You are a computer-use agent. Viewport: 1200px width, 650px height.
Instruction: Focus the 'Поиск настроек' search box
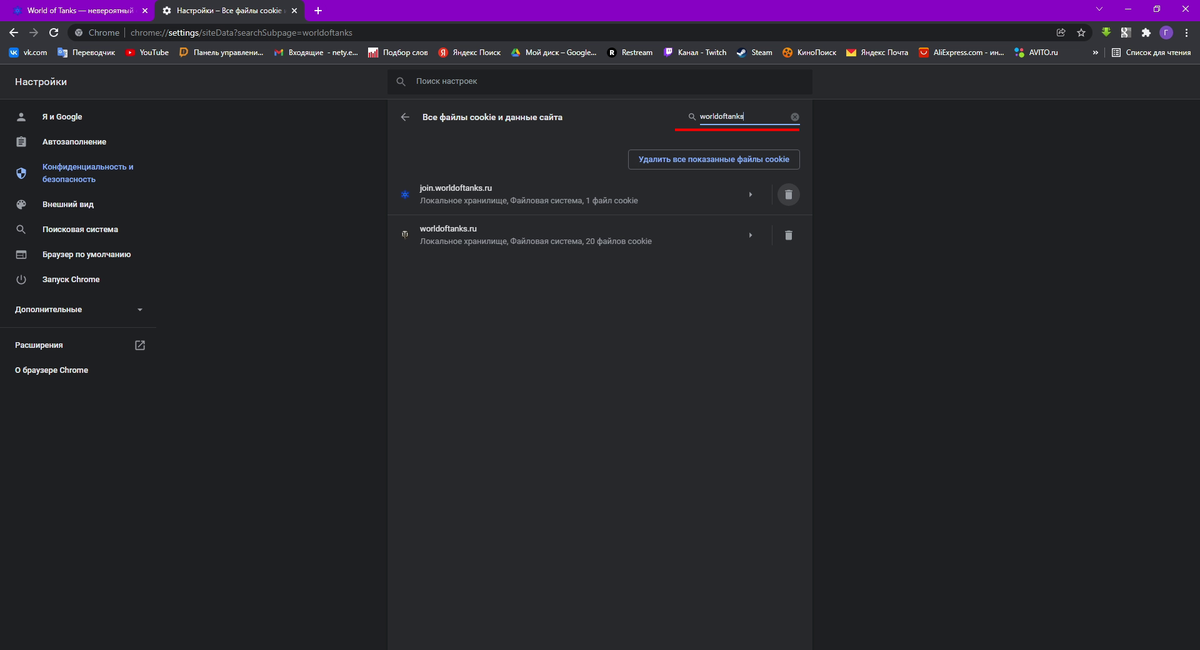pos(600,81)
